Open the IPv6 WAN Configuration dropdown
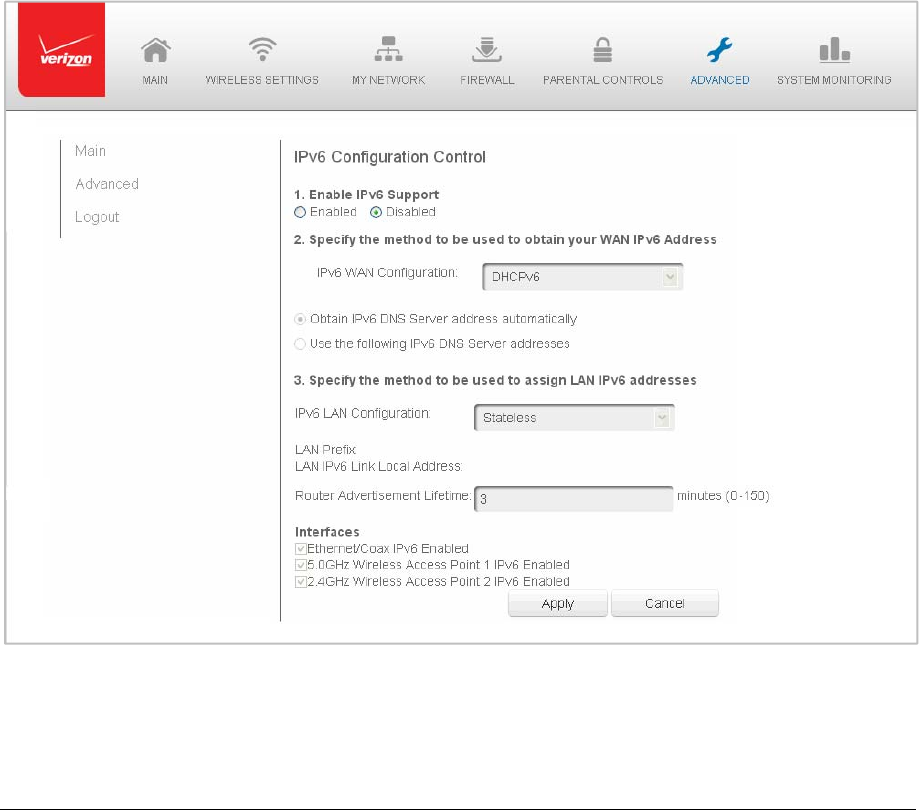 [x=583, y=277]
